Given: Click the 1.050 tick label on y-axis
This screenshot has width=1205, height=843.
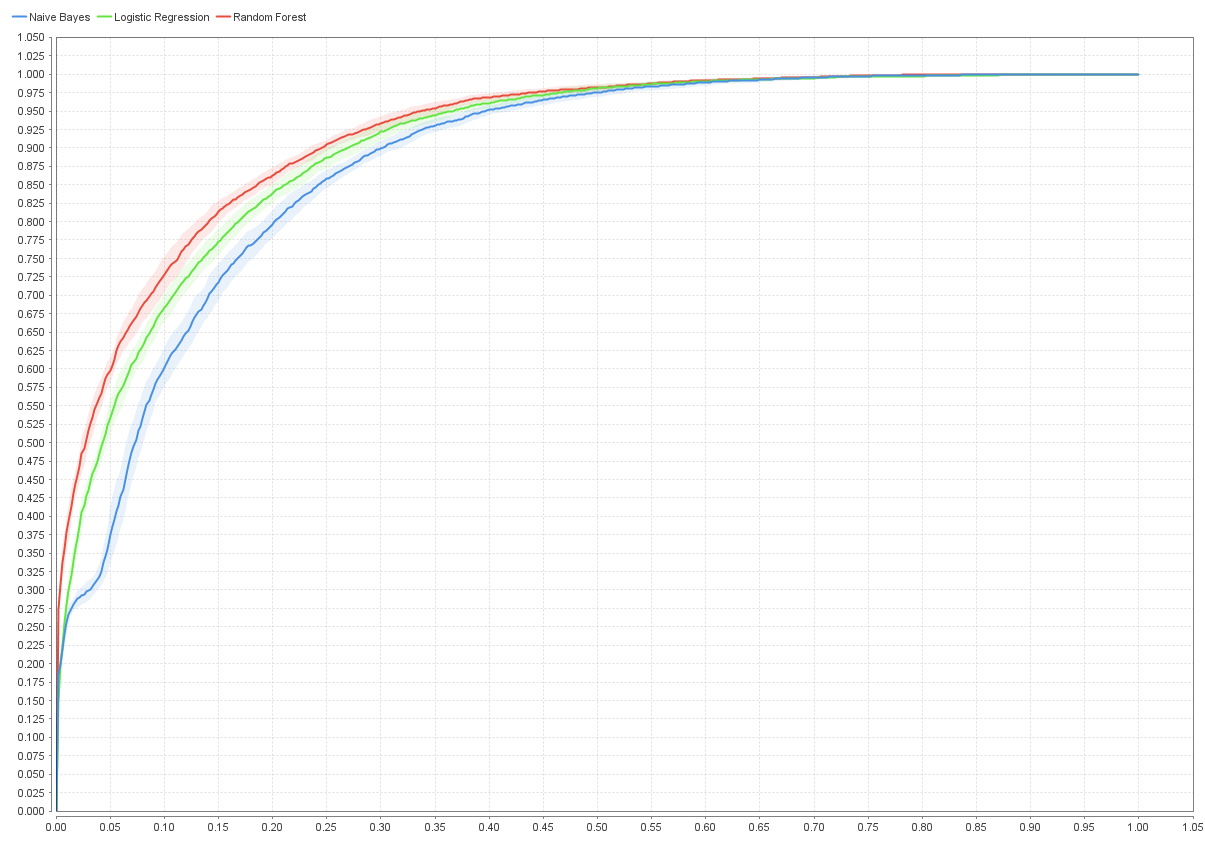Looking at the screenshot, I should tap(30, 37).
